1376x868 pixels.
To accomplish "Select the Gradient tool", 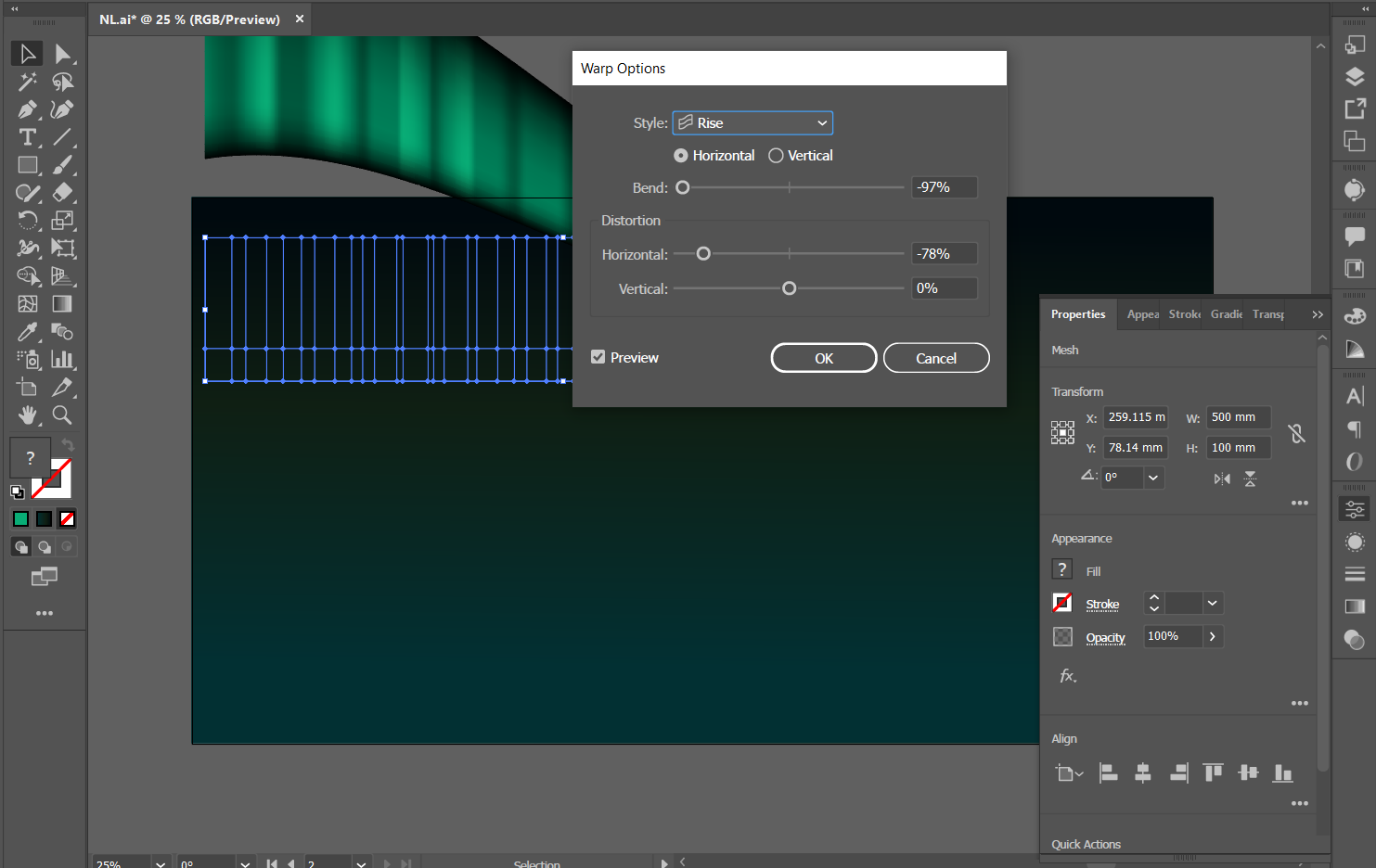I will tap(62, 304).
